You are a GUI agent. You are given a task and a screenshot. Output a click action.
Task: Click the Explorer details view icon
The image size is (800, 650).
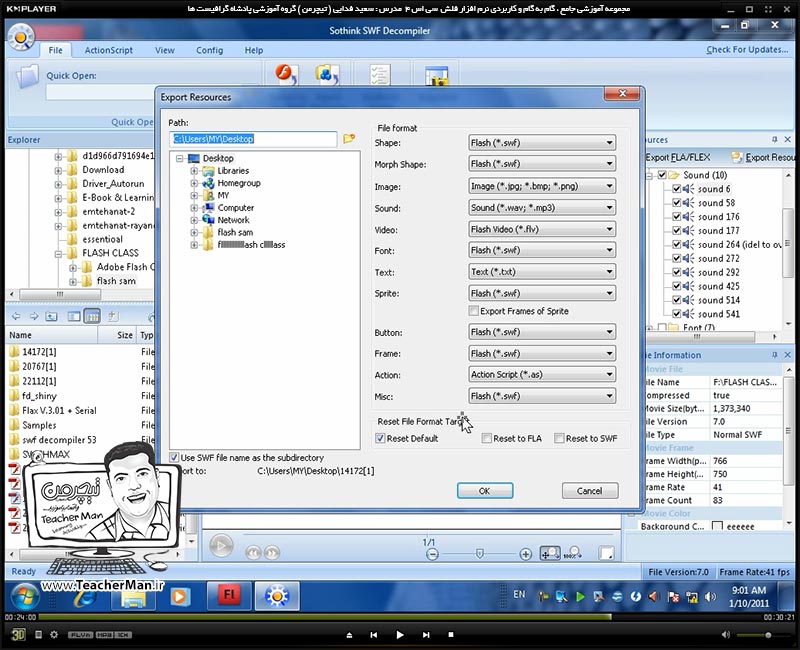point(92,316)
